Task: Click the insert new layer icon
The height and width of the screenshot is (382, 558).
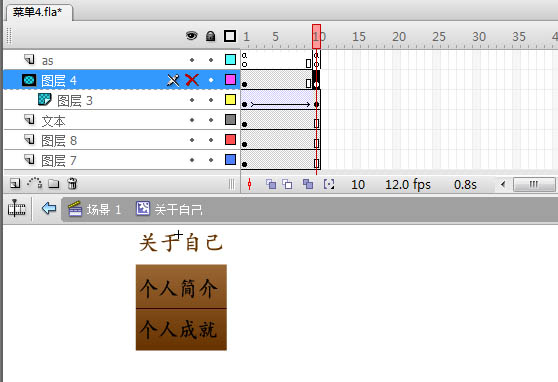Action: tap(15, 184)
